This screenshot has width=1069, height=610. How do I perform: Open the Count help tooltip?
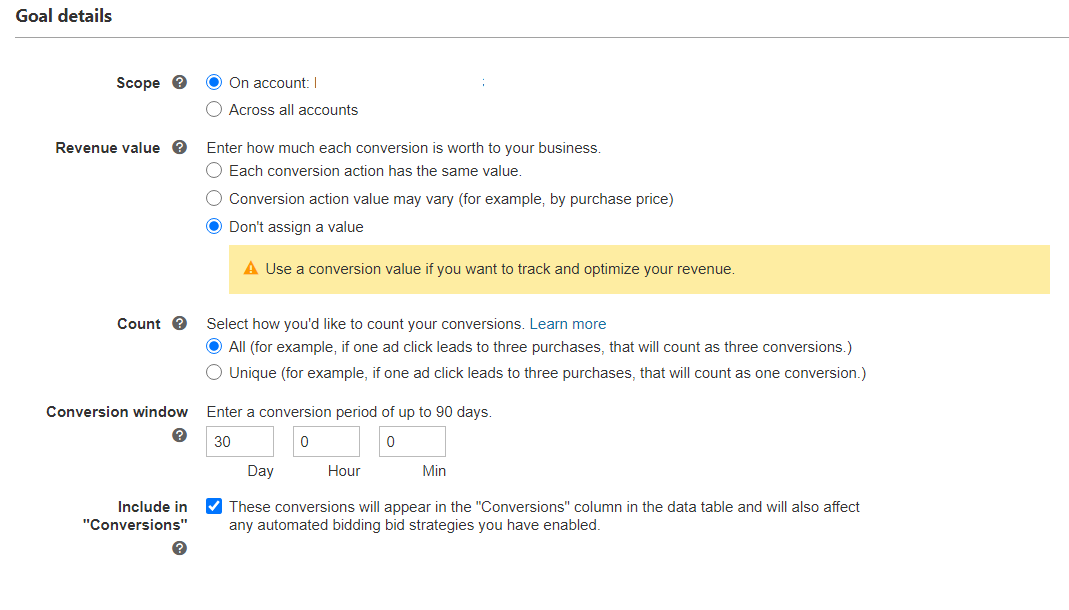click(x=179, y=323)
